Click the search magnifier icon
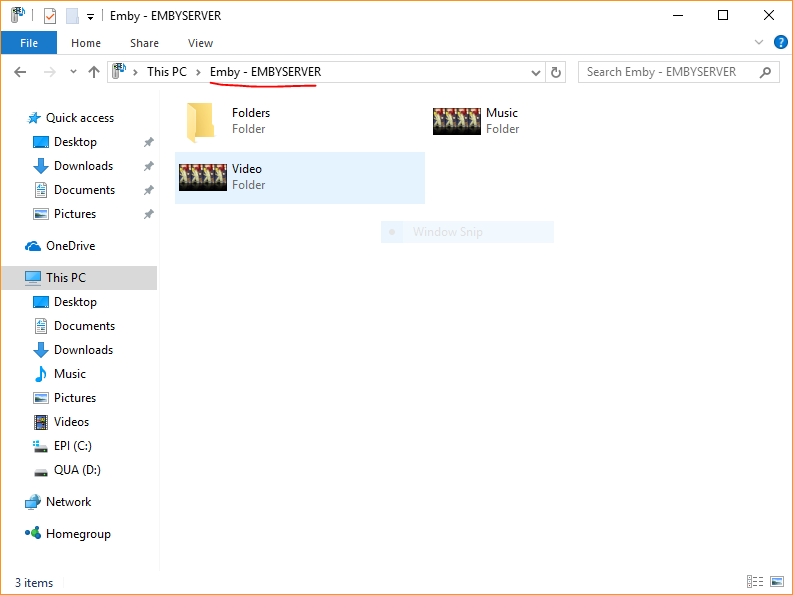793x595 pixels. [765, 72]
